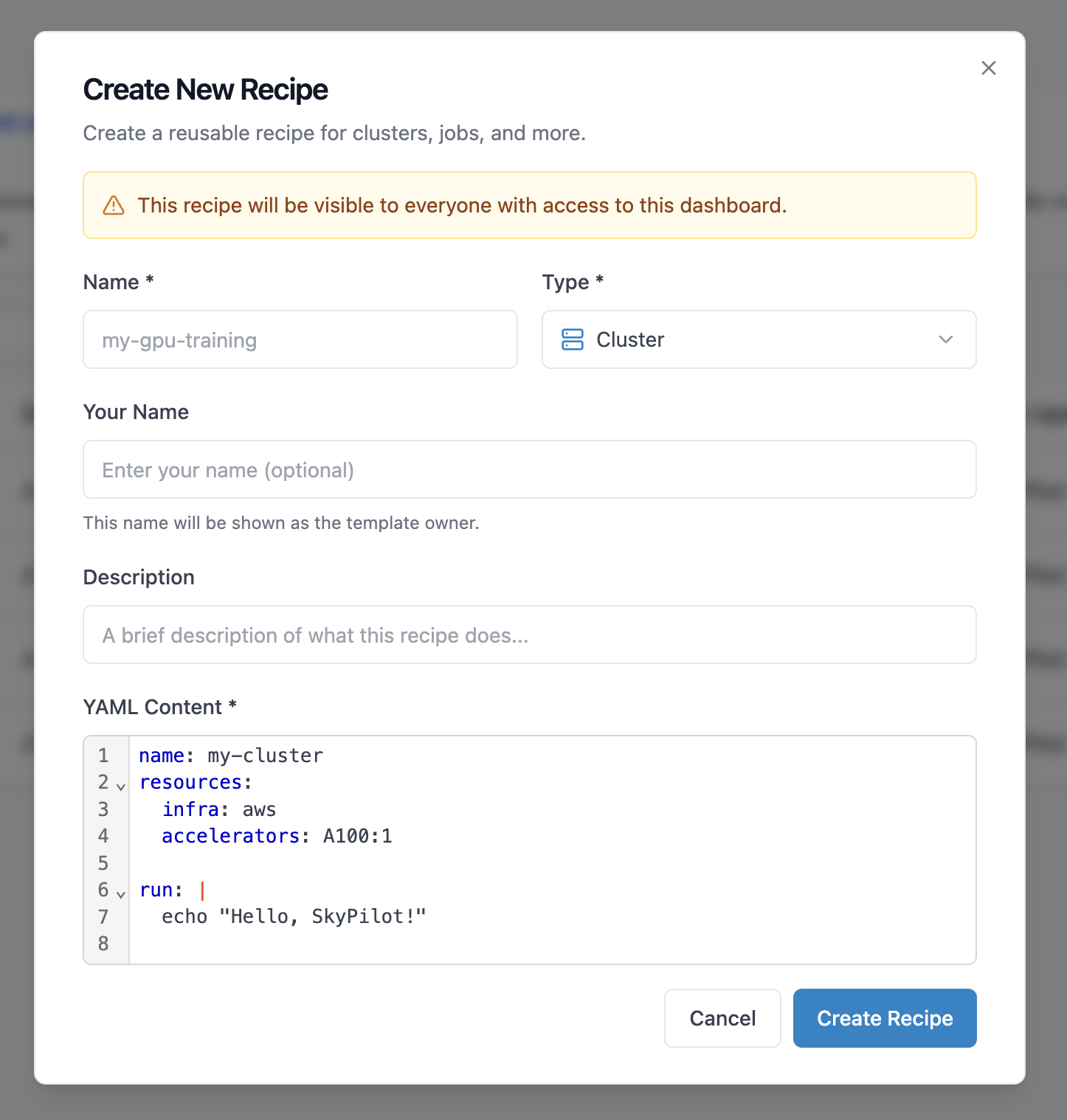The width and height of the screenshot is (1067, 1120).
Task: Click the Create New Recipe title
Action: click(206, 89)
